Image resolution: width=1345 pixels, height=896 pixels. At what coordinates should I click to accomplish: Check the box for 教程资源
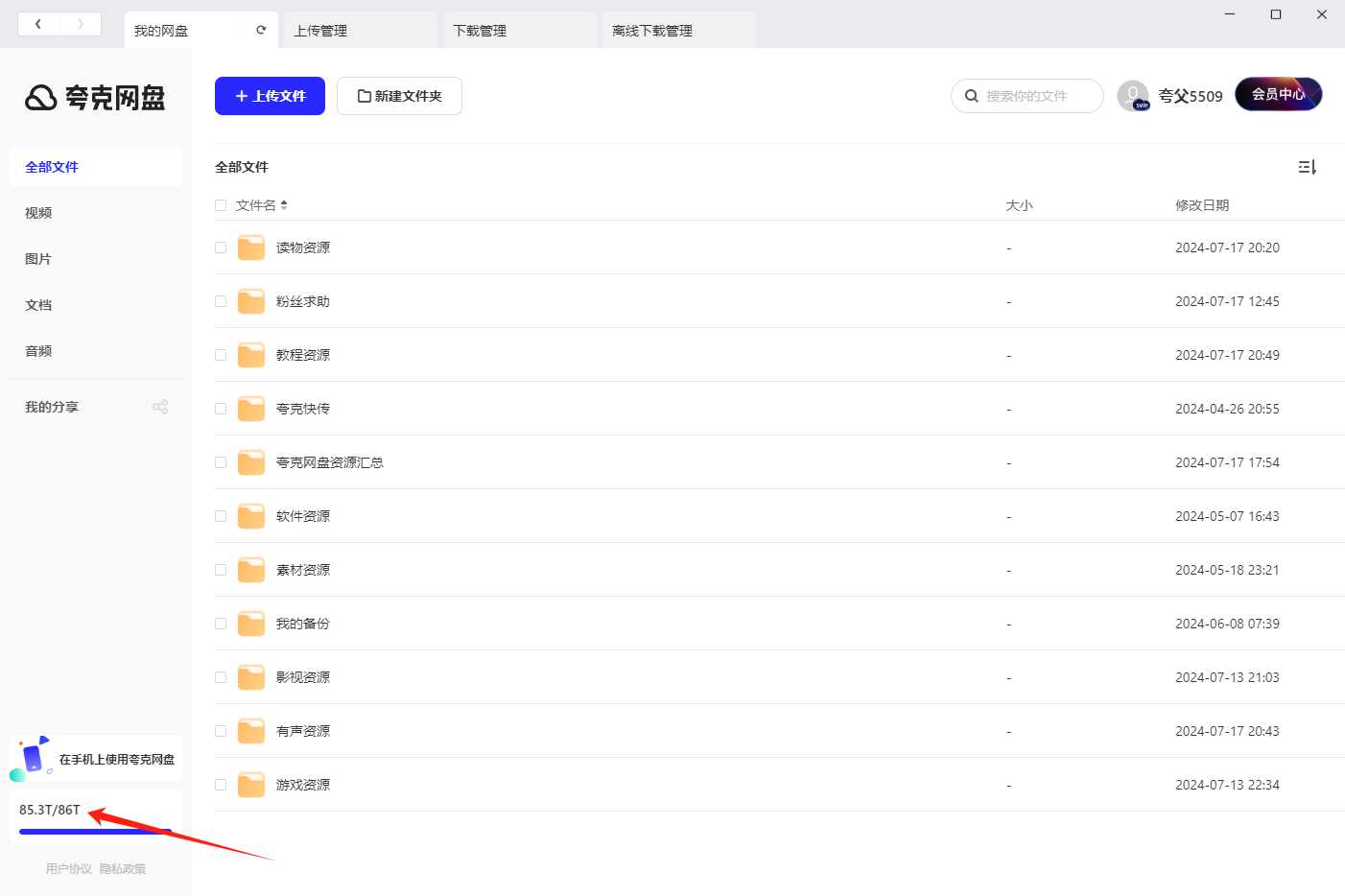(x=221, y=355)
